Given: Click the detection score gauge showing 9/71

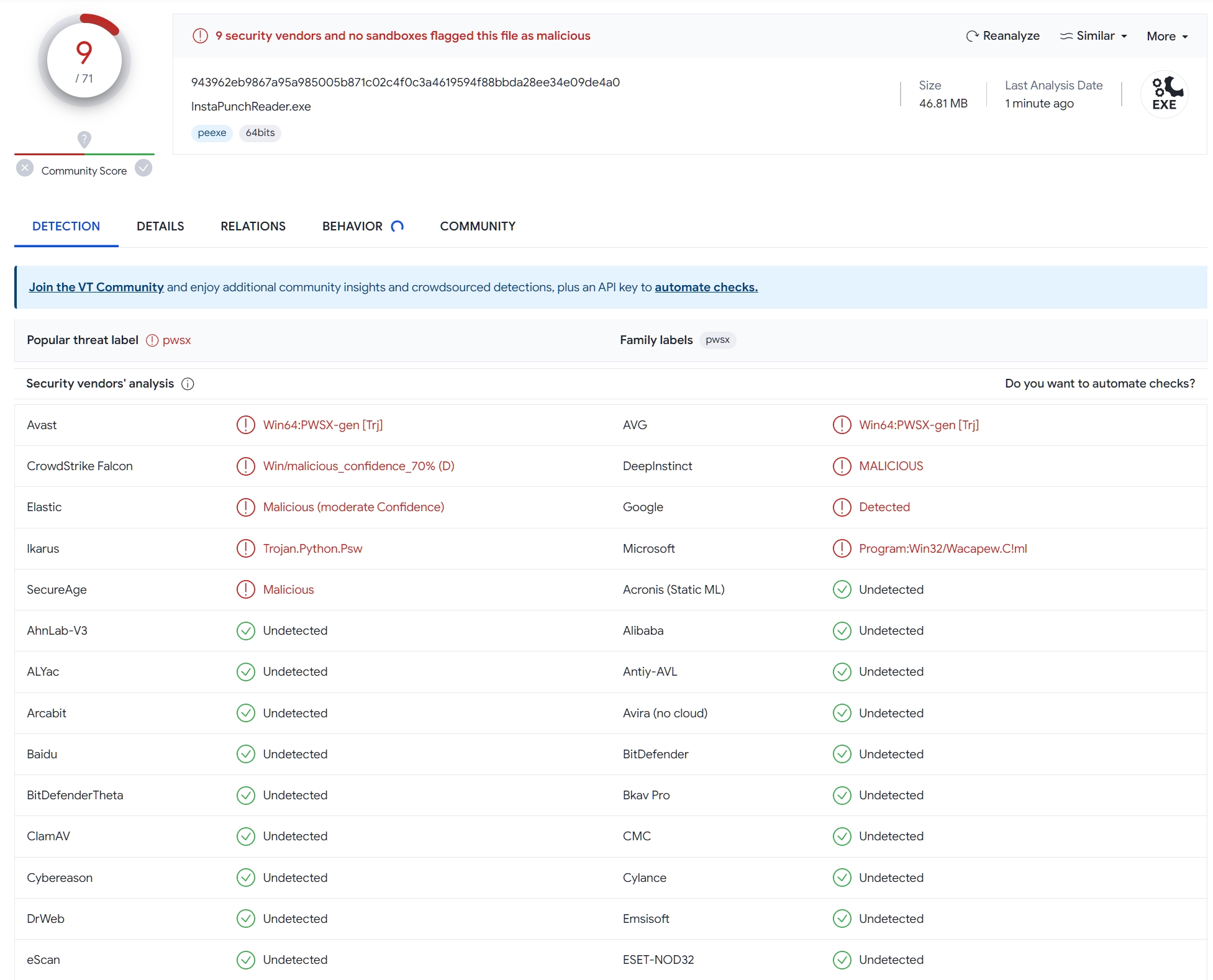Looking at the screenshot, I should (x=84, y=61).
